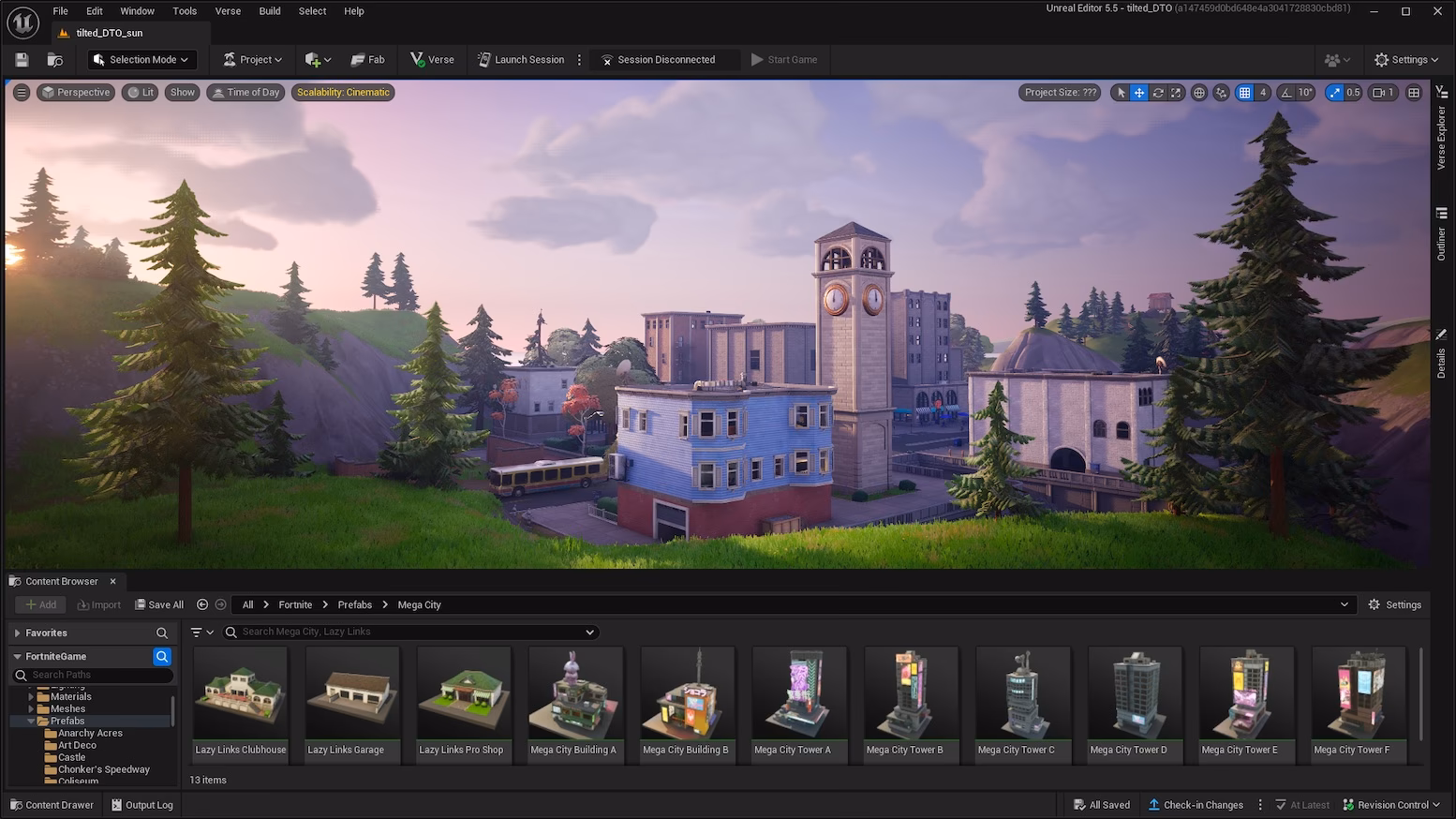
Task: Click the blue FortniteGame search icon
Action: click(162, 657)
